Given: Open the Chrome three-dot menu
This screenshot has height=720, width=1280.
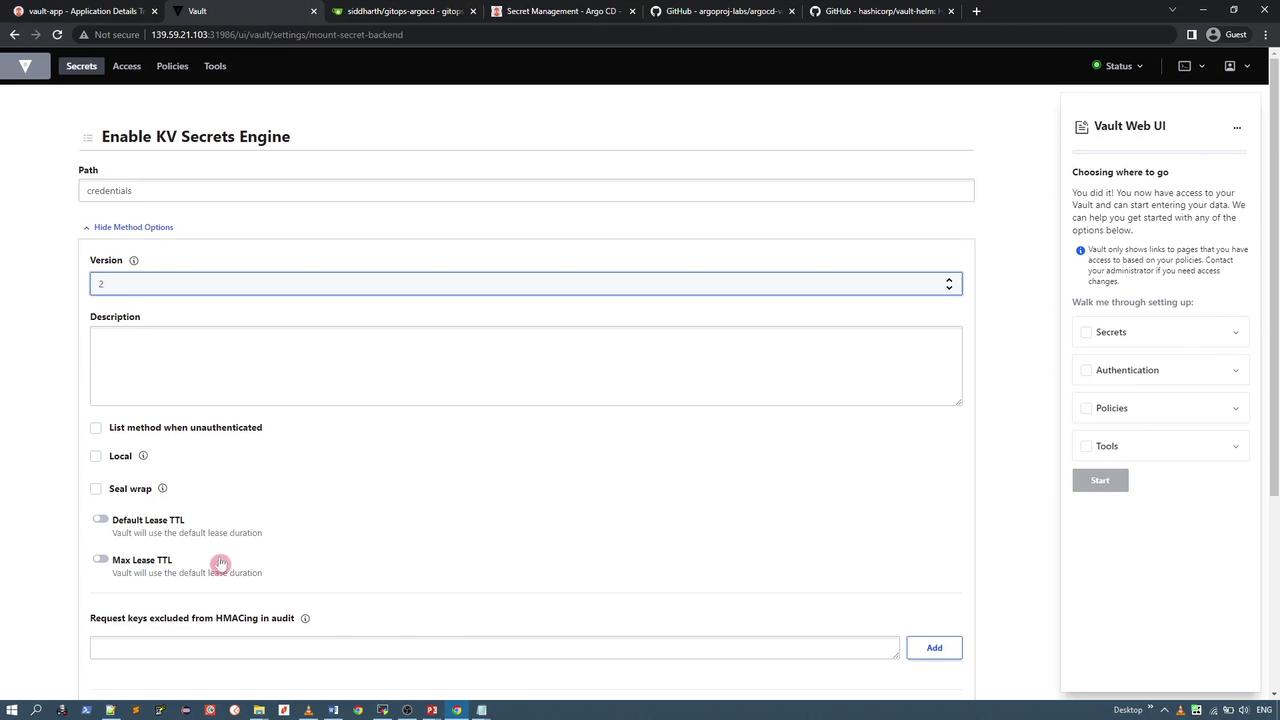Looking at the screenshot, I should pos(1265,35).
